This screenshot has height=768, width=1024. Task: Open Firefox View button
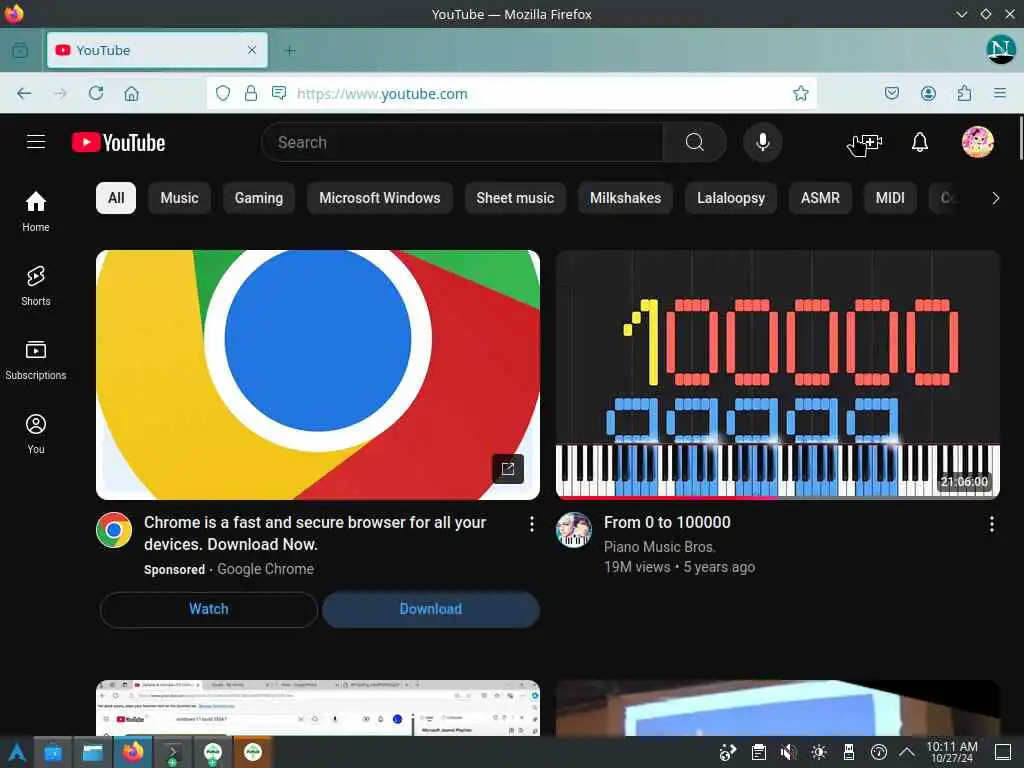20,50
